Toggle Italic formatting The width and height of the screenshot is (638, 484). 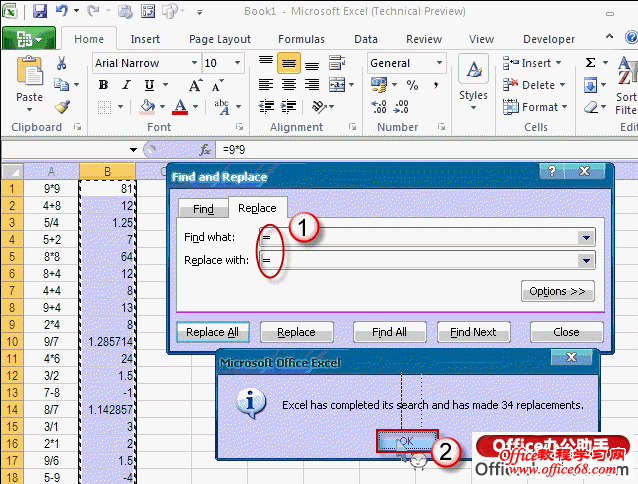tap(127, 85)
